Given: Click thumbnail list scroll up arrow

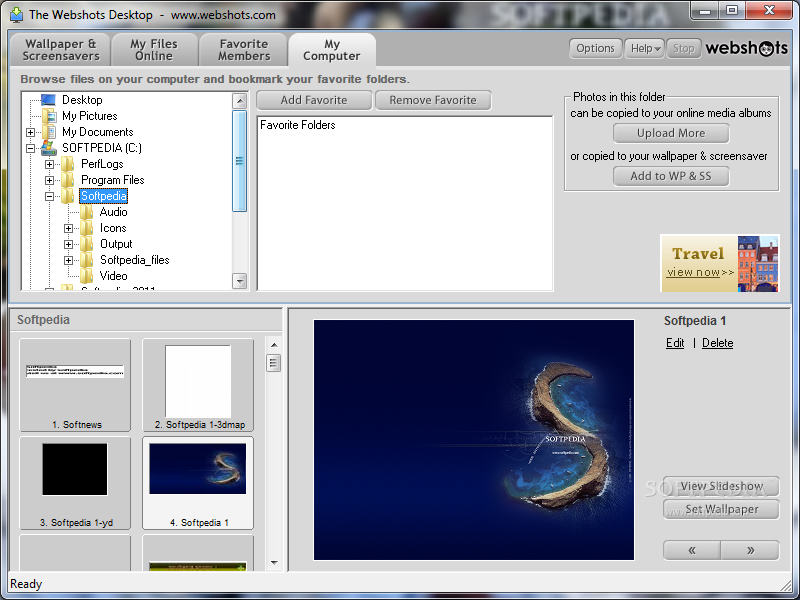Looking at the screenshot, I should (x=274, y=345).
